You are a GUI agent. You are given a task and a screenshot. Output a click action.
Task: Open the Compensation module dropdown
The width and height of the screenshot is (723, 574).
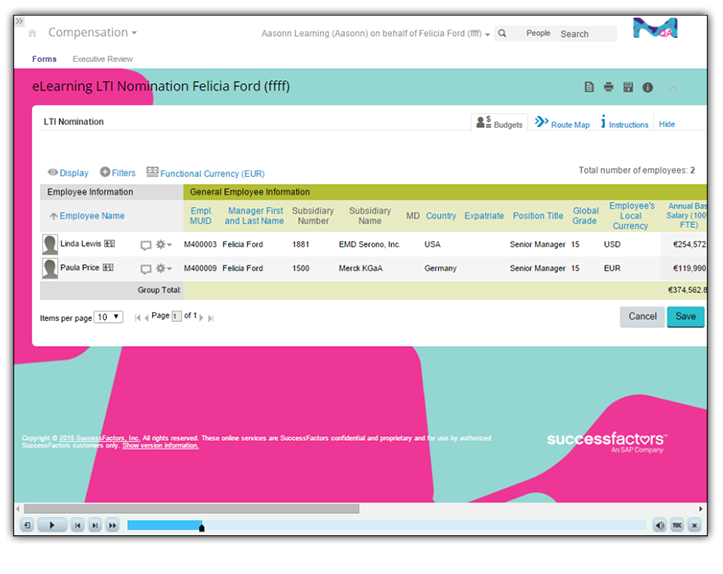(x=93, y=33)
